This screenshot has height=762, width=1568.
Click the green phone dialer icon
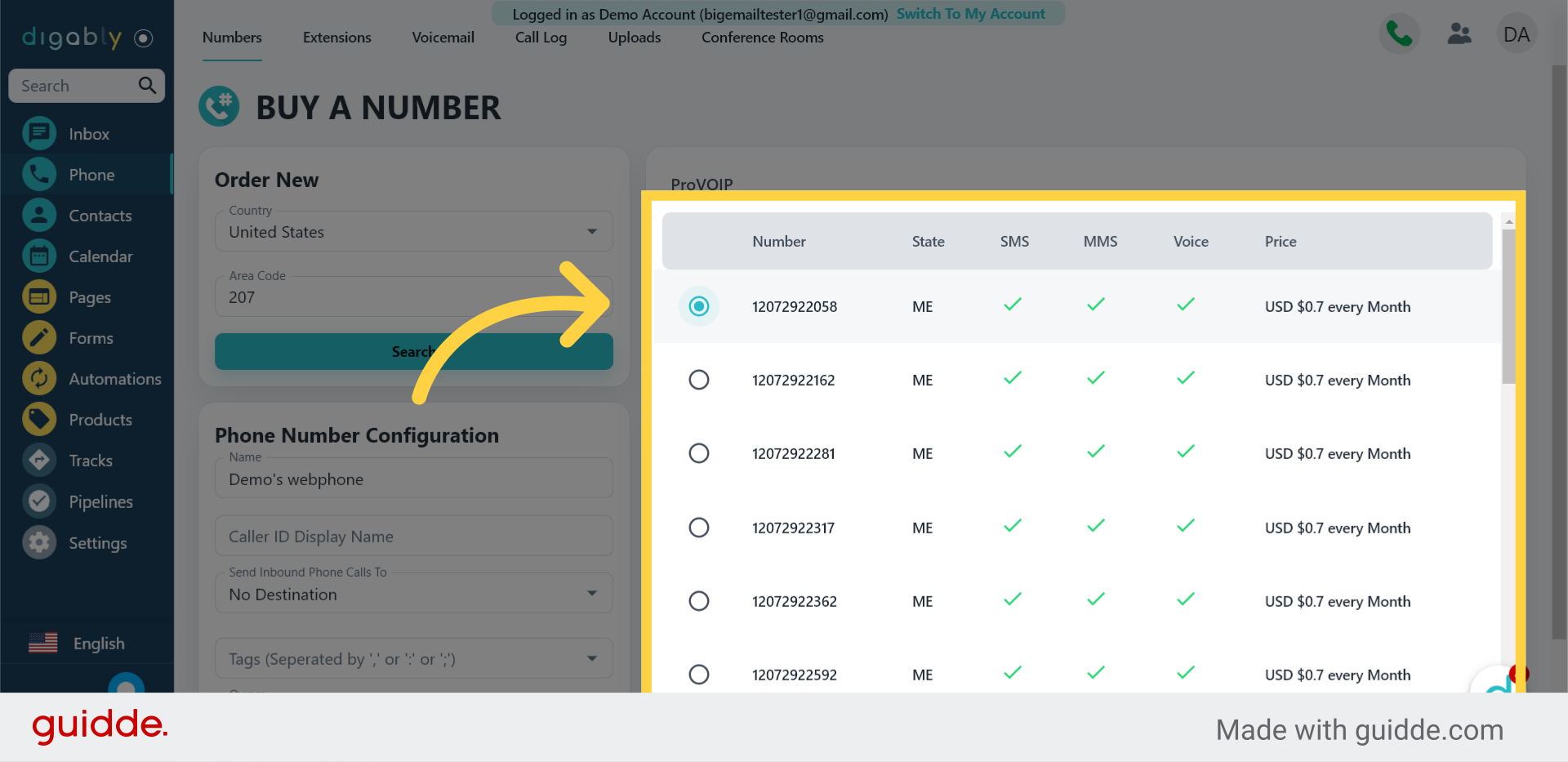(x=1399, y=34)
